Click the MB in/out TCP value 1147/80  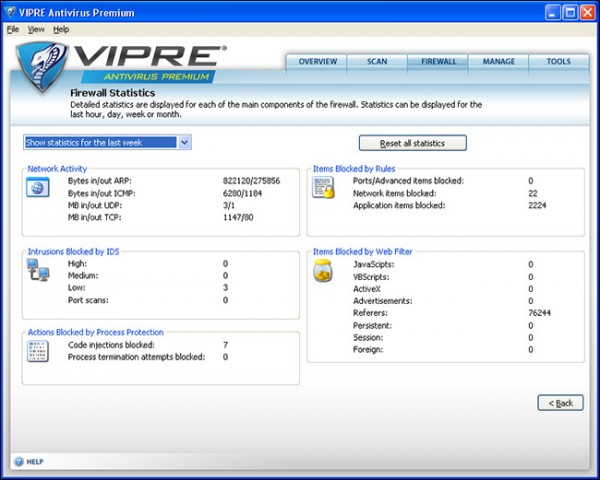coord(238,217)
